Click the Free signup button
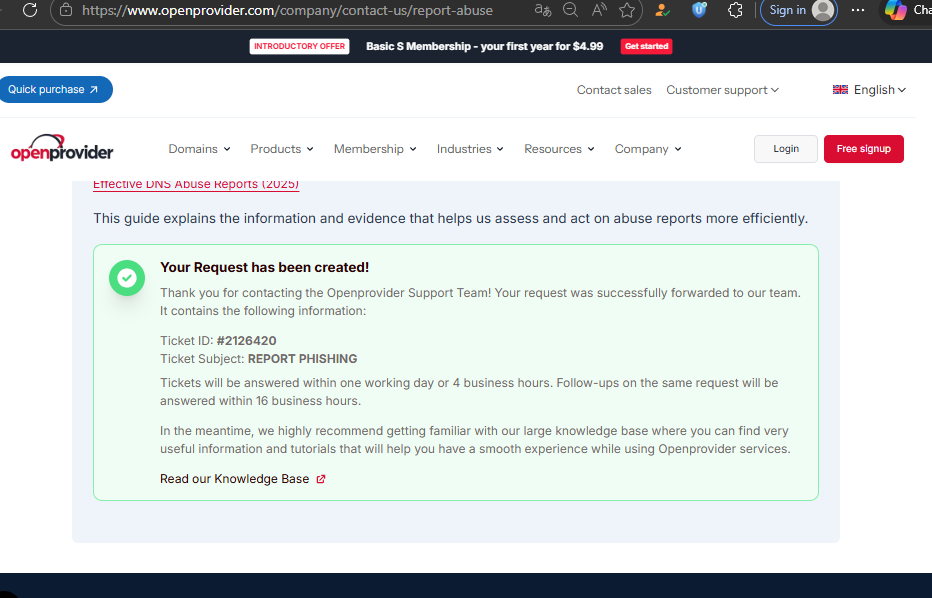Viewport: 932px width, 598px height. click(x=864, y=149)
